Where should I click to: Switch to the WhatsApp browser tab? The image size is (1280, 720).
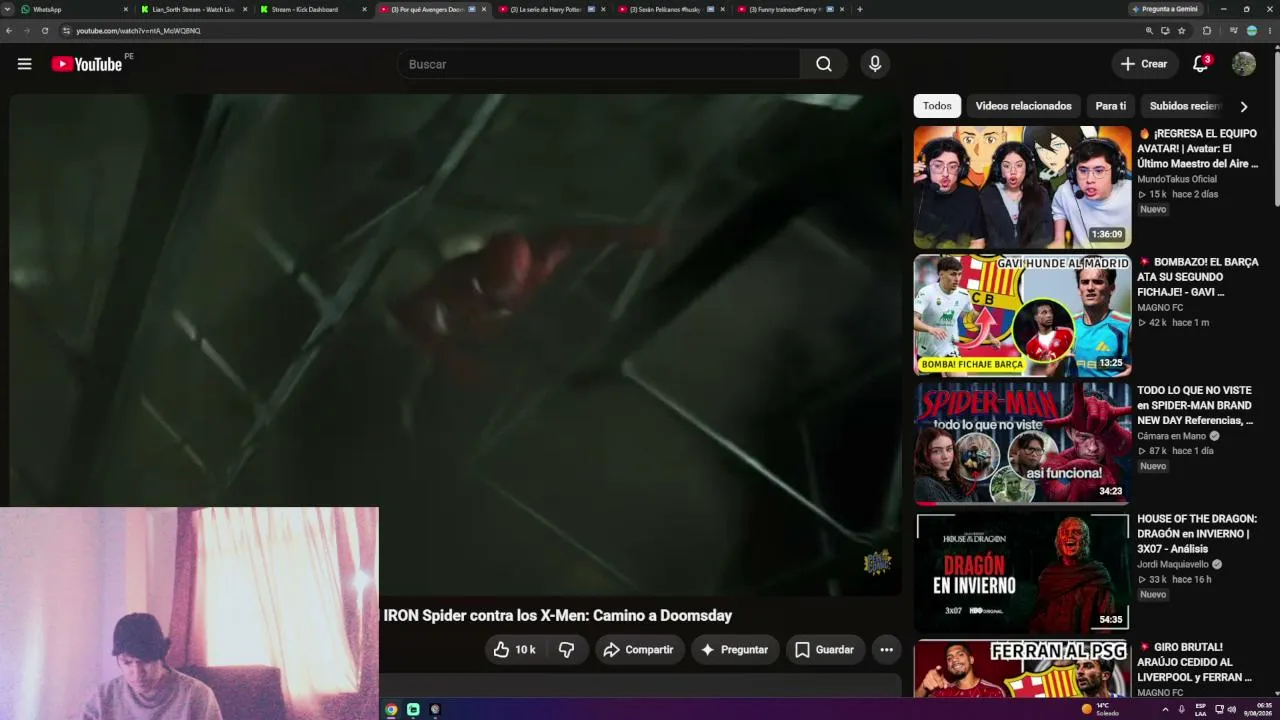click(72, 9)
